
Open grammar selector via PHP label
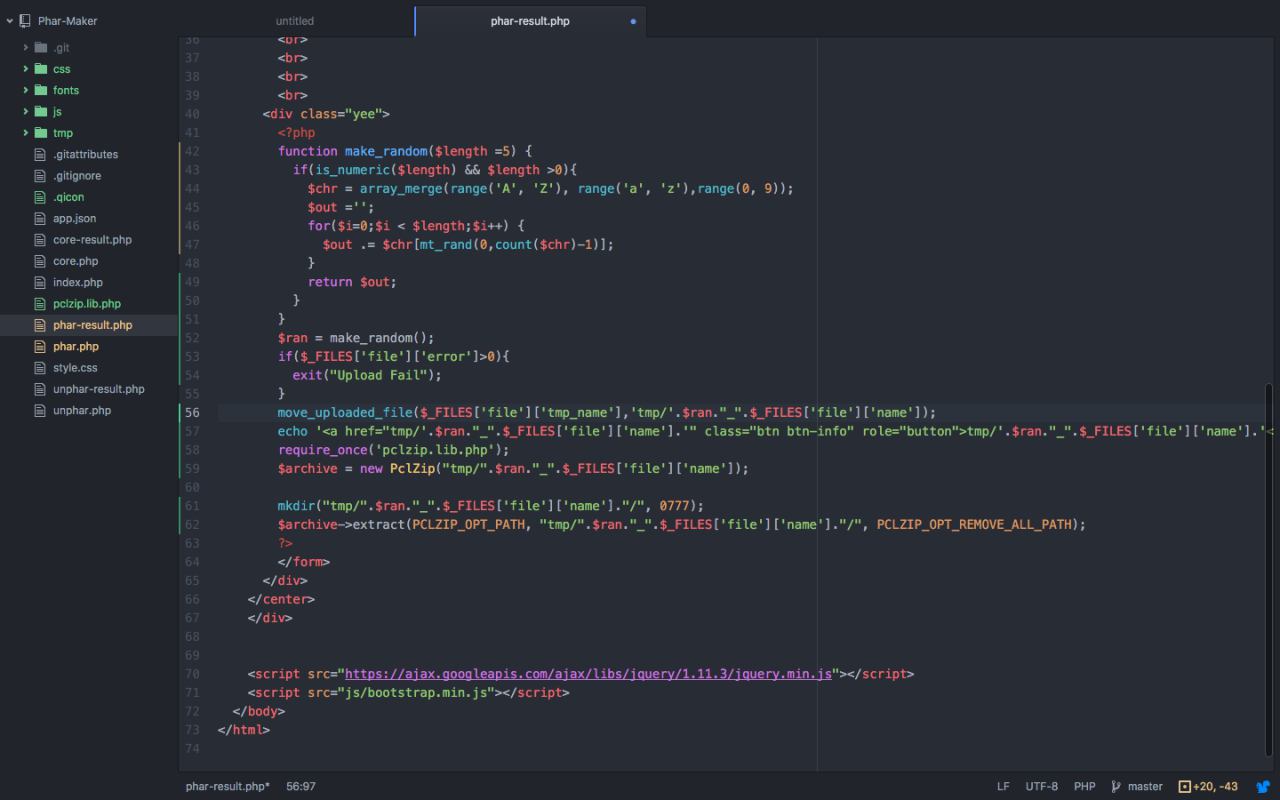pyautogui.click(x=1085, y=787)
